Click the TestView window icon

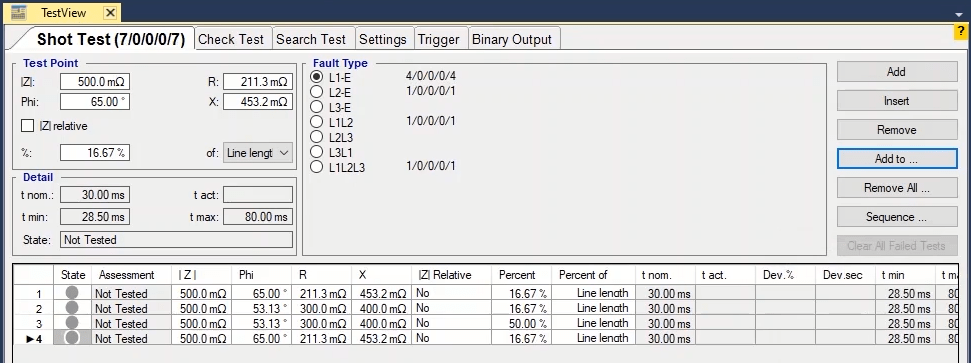click(20, 12)
